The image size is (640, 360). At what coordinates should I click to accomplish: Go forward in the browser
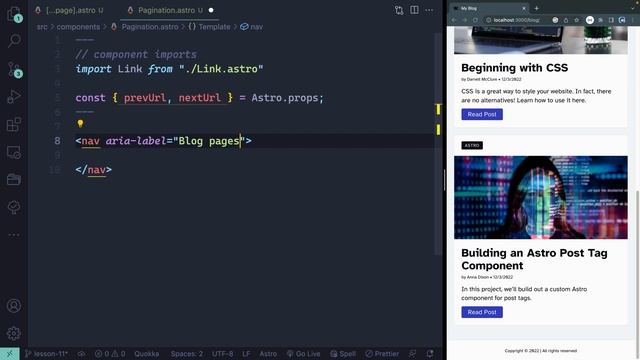tap(464, 20)
